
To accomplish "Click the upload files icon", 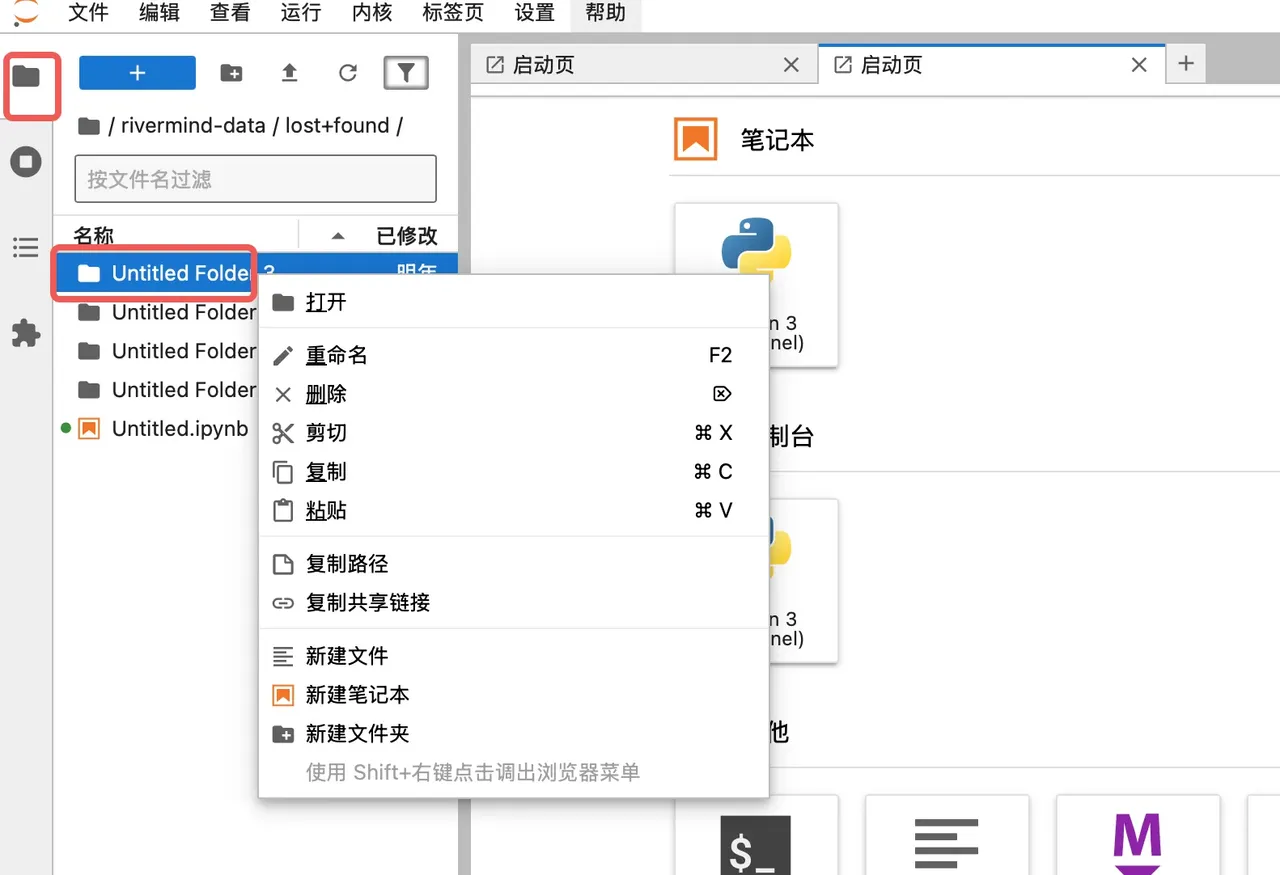I will click(289, 73).
